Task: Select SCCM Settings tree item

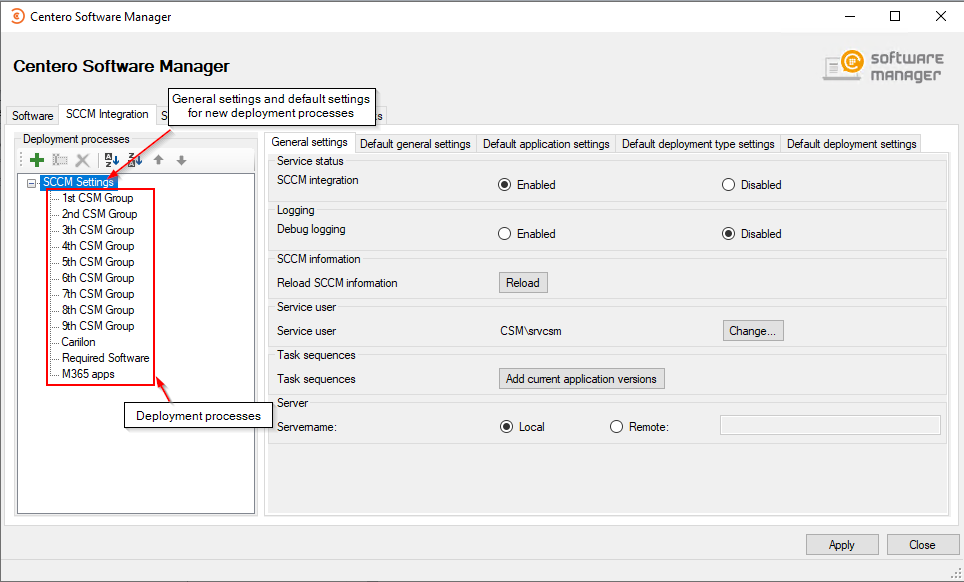Action: point(78,182)
